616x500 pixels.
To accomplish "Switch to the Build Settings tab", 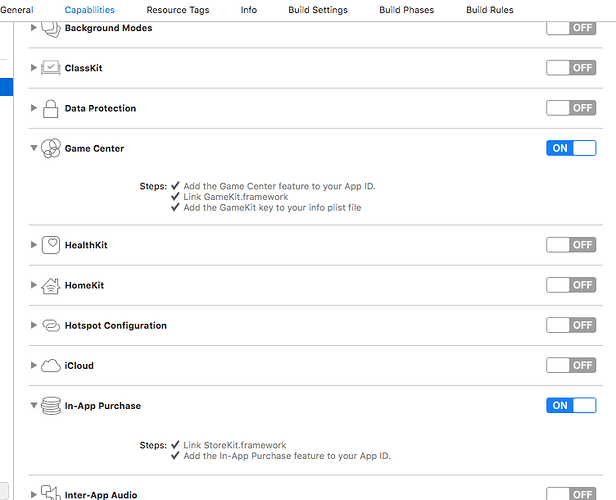I will click(x=320, y=10).
